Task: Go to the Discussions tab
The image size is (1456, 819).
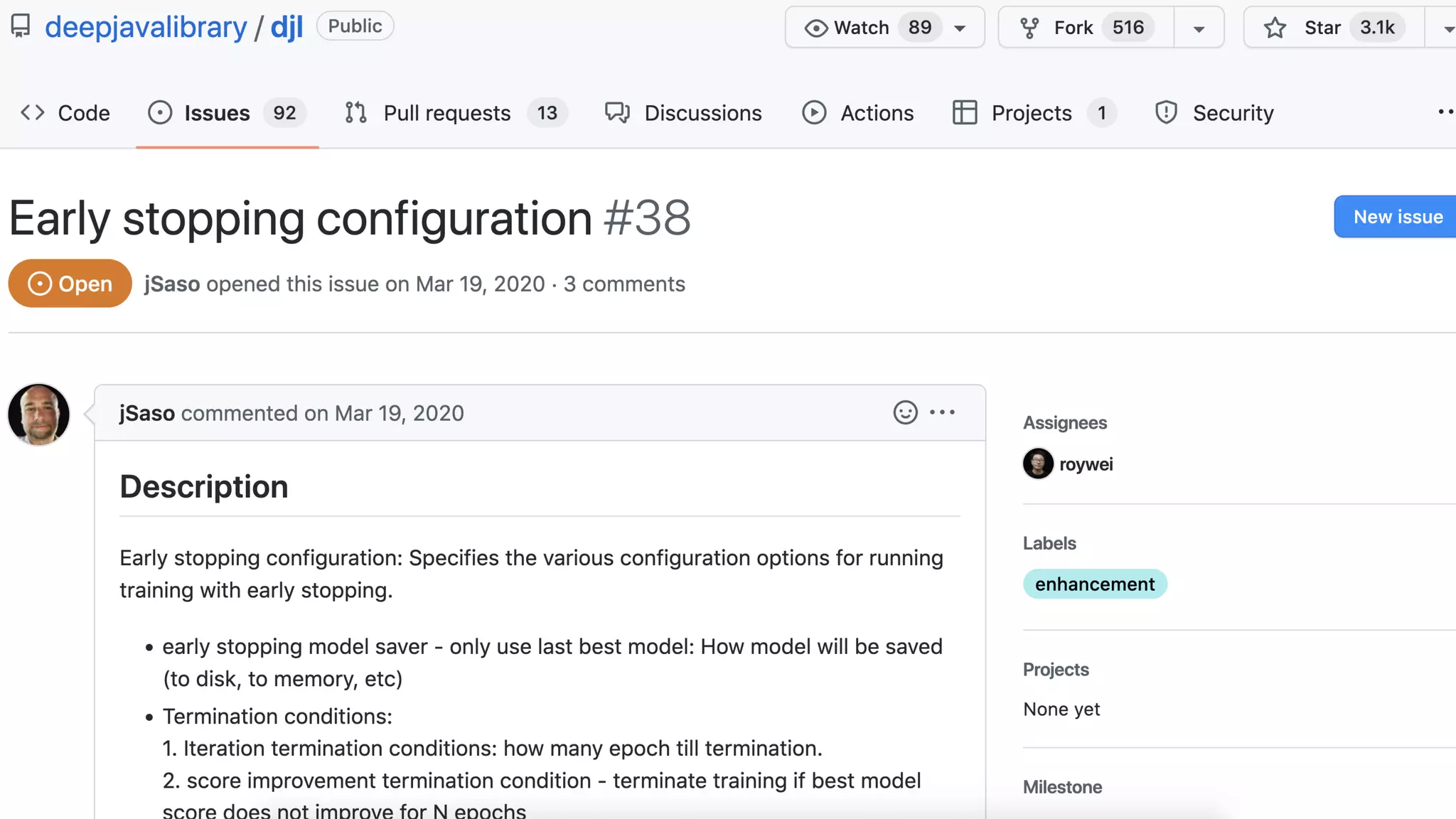Action: coord(683,113)
